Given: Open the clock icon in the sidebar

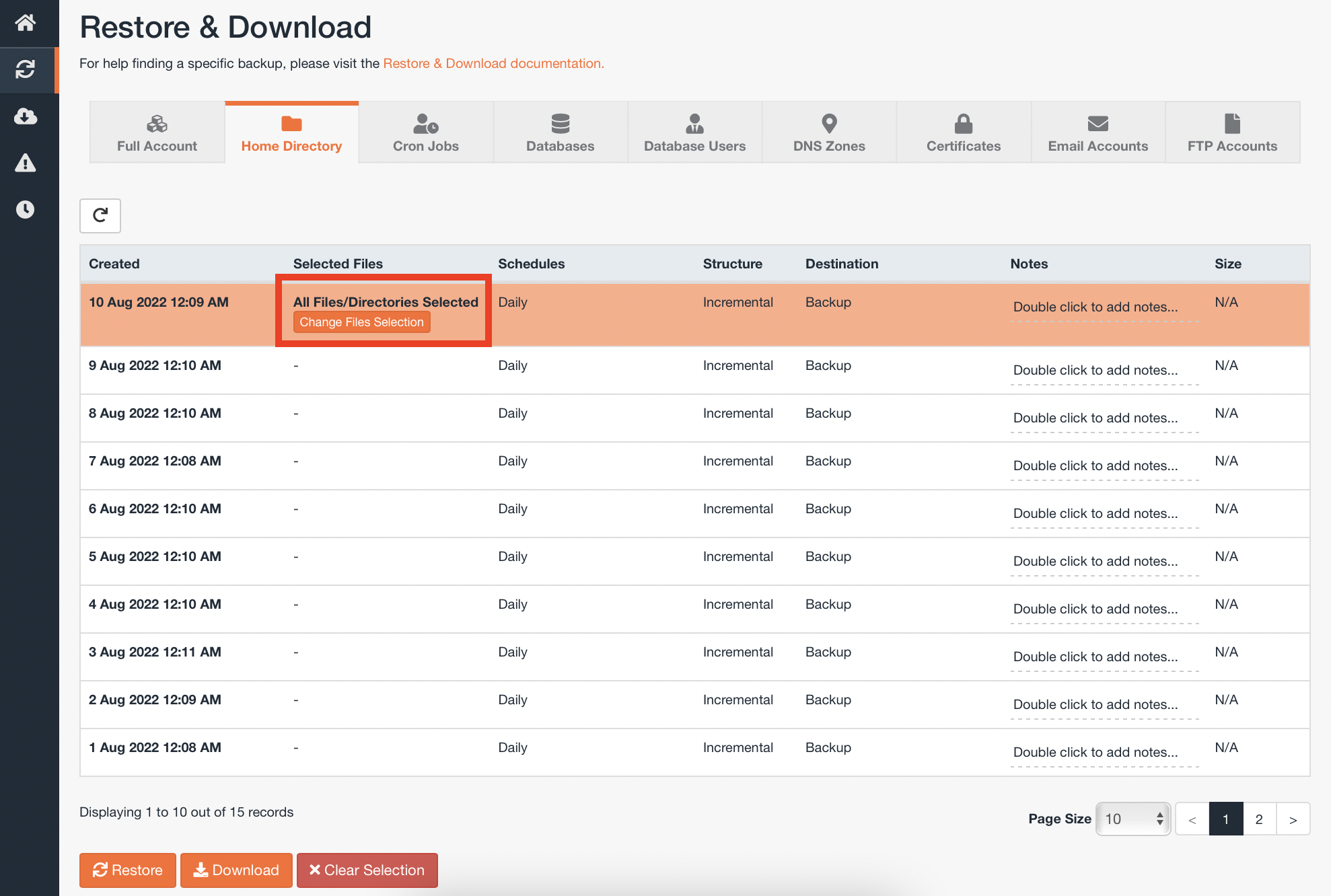Looking at the screenshot, I should [x=26, y=209].
